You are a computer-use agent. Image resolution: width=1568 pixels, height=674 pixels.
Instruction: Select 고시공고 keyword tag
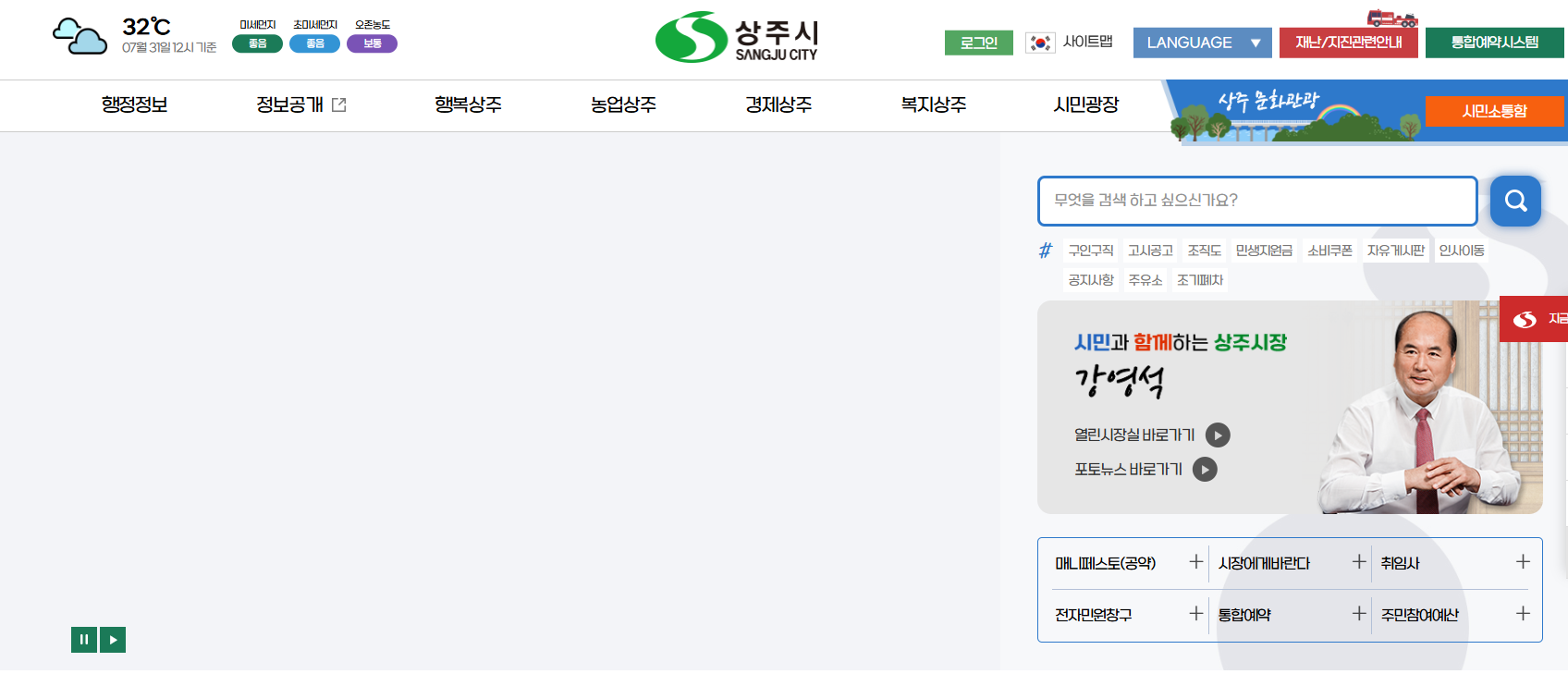[x=1150, y=251]
